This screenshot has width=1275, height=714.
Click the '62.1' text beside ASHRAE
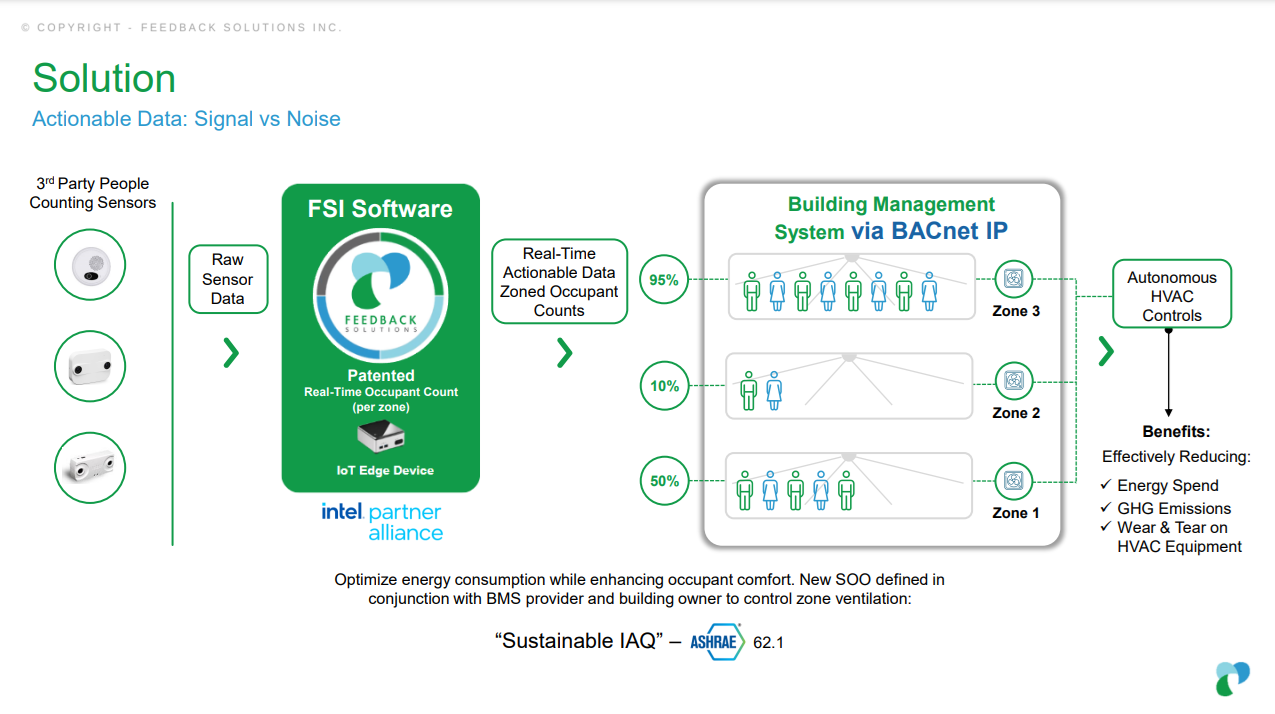768,642
